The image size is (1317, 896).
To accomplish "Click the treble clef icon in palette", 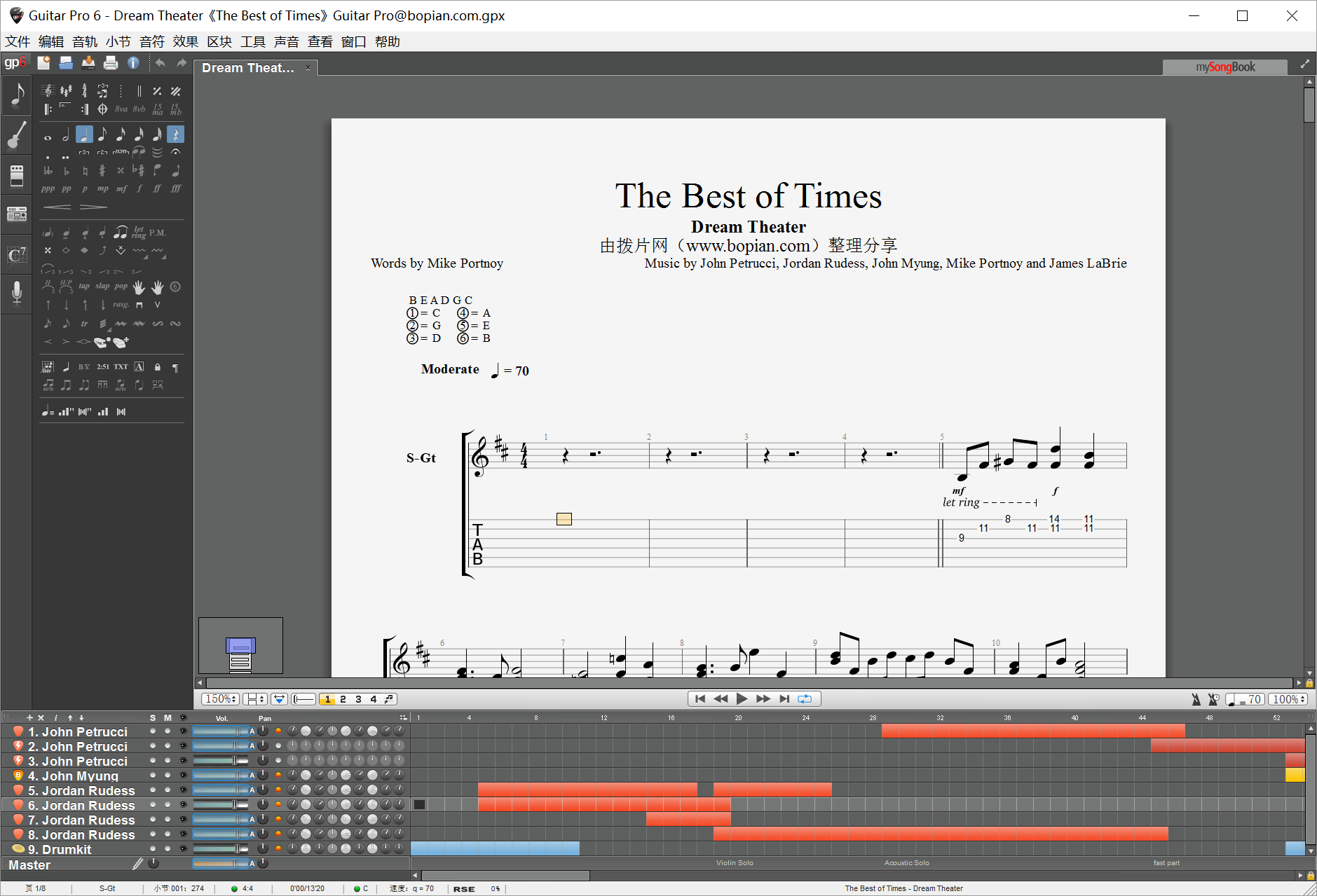I will coord(48,90).
